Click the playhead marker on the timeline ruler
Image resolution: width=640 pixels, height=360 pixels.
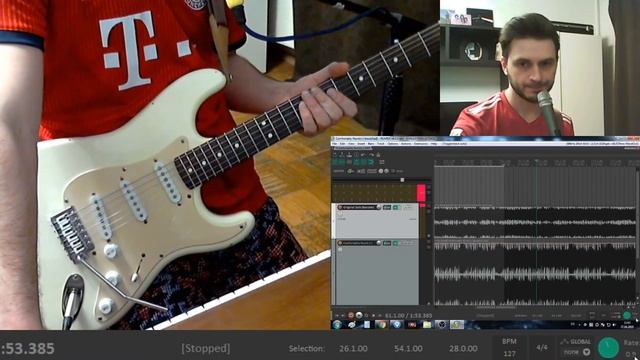pos(537,162)
